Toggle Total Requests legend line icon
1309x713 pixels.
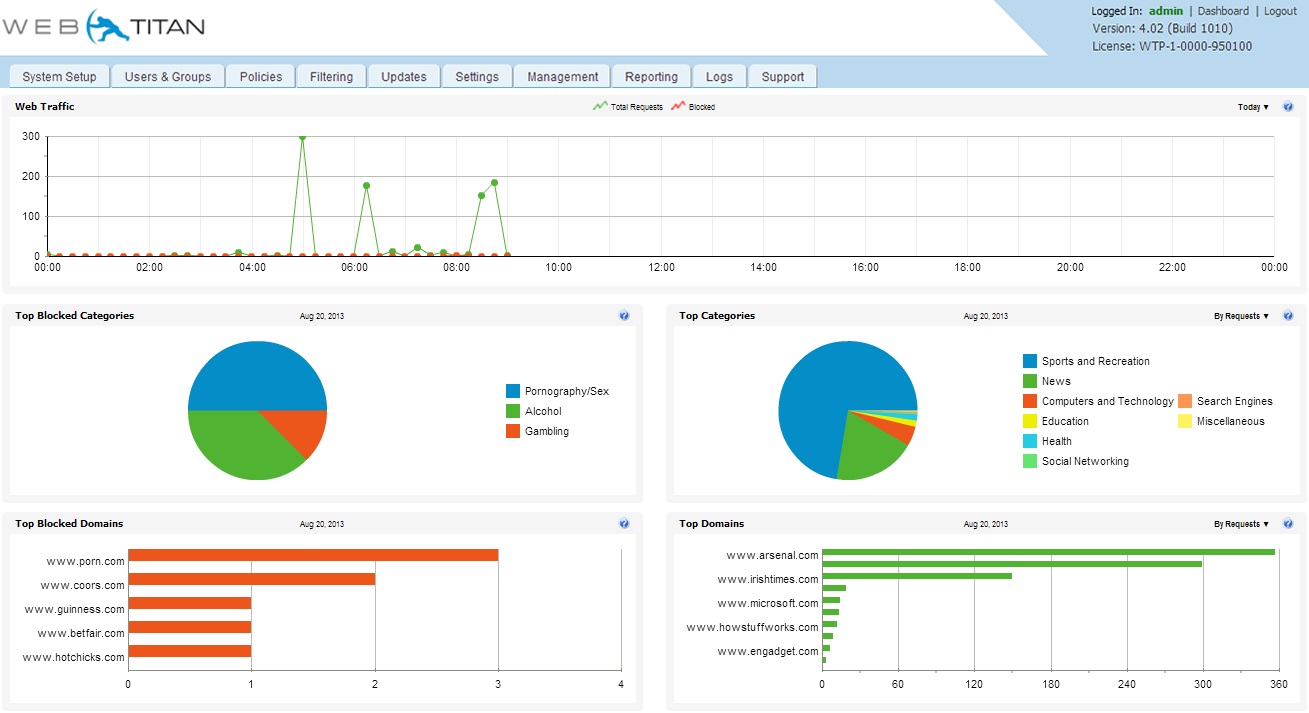point(600,106)
